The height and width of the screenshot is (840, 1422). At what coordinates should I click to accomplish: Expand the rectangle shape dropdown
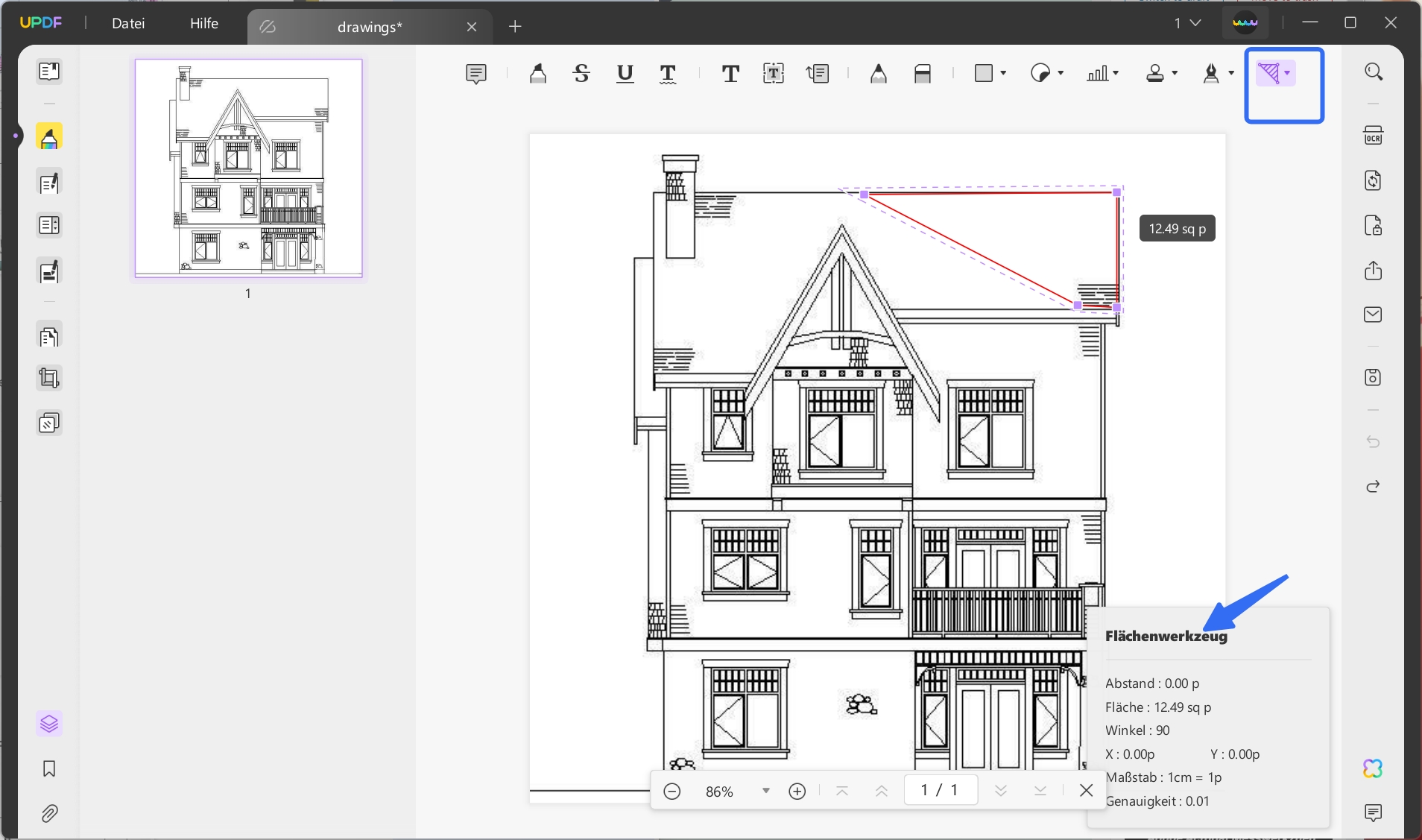(x=1003, y=73)
